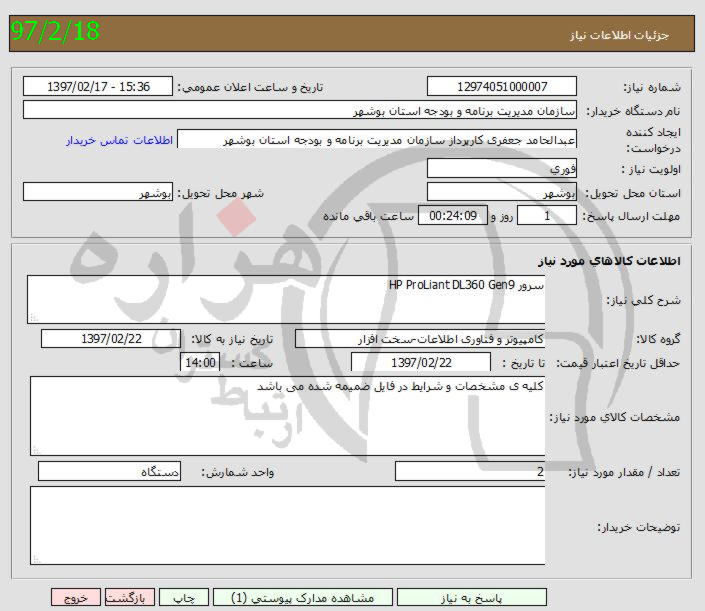705x611 pixels.
Task: Click the 'بازگشت' back button
Action: click(130, 598)
